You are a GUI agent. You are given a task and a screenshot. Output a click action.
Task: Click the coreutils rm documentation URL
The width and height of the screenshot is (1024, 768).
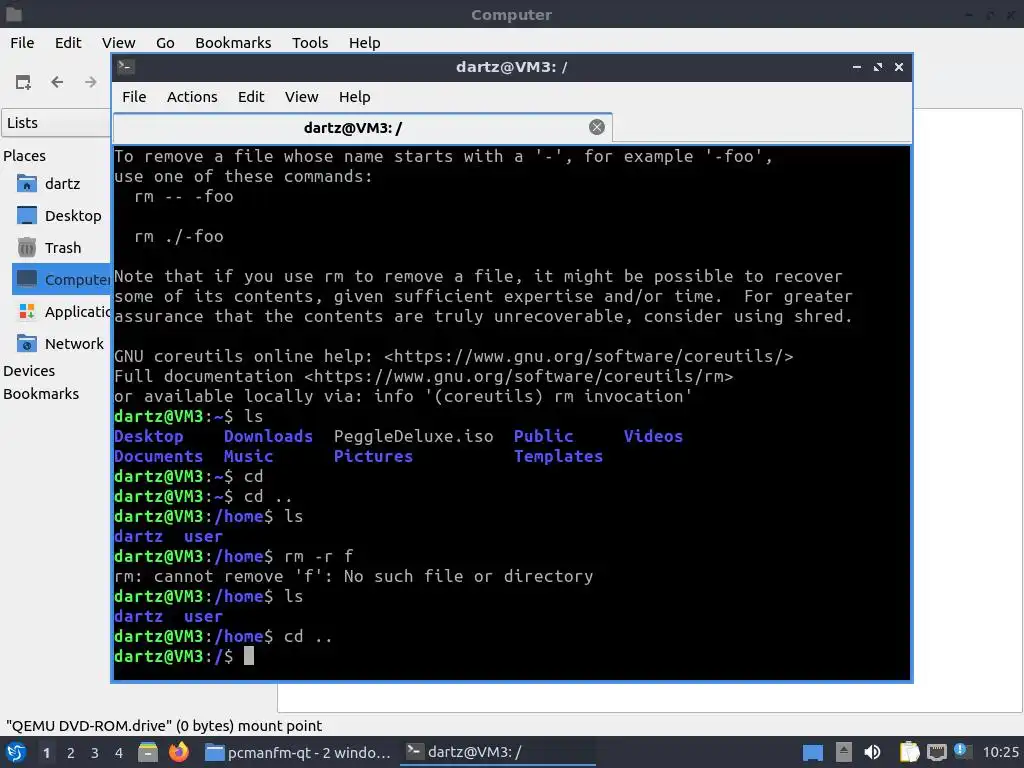tap(519, 376)
